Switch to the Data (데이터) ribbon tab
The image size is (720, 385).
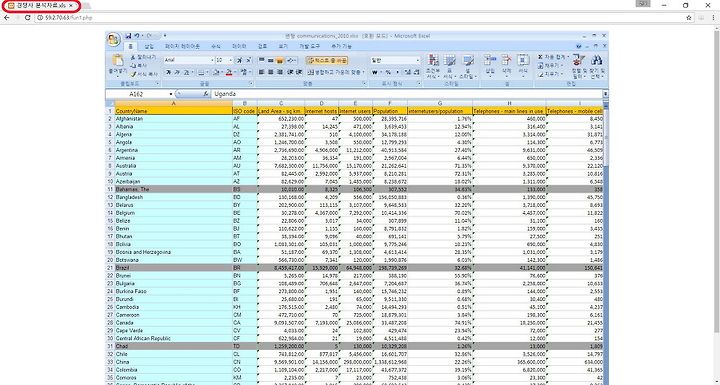coord(239,46)
